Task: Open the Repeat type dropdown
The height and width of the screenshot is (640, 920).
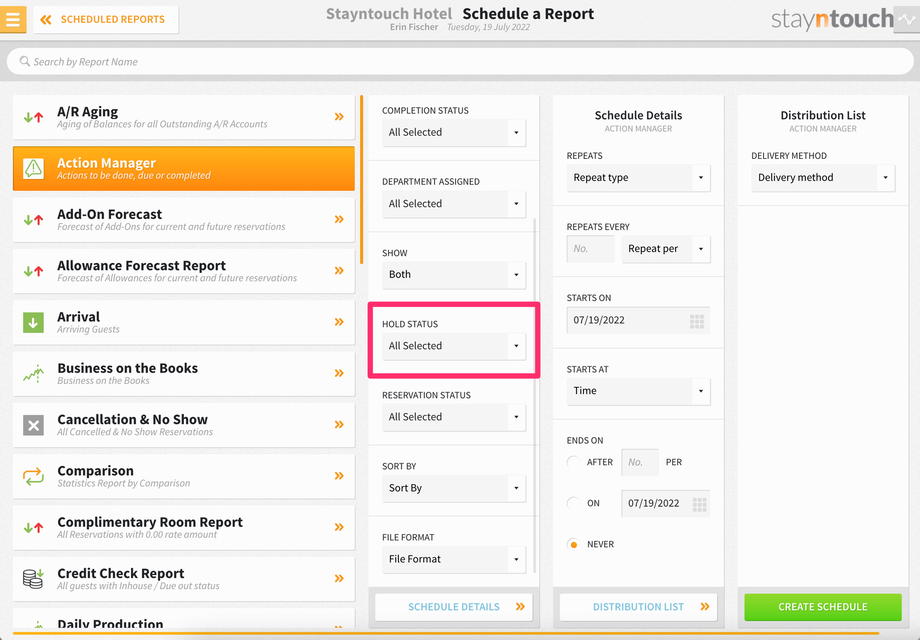Action: pyautogui.click(x=638, y=178)
